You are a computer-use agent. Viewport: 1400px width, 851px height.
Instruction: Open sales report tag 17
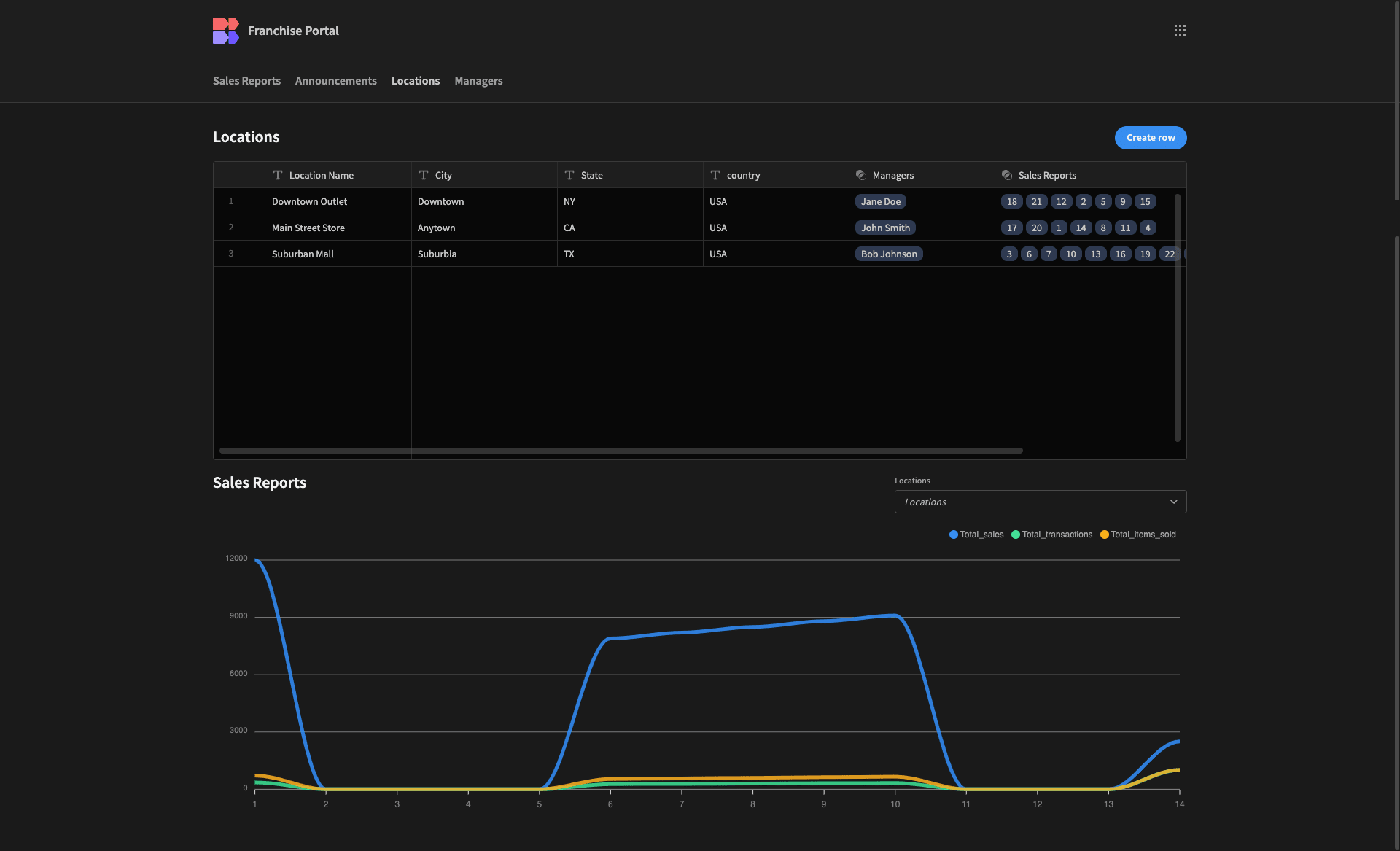(1012, 228)
